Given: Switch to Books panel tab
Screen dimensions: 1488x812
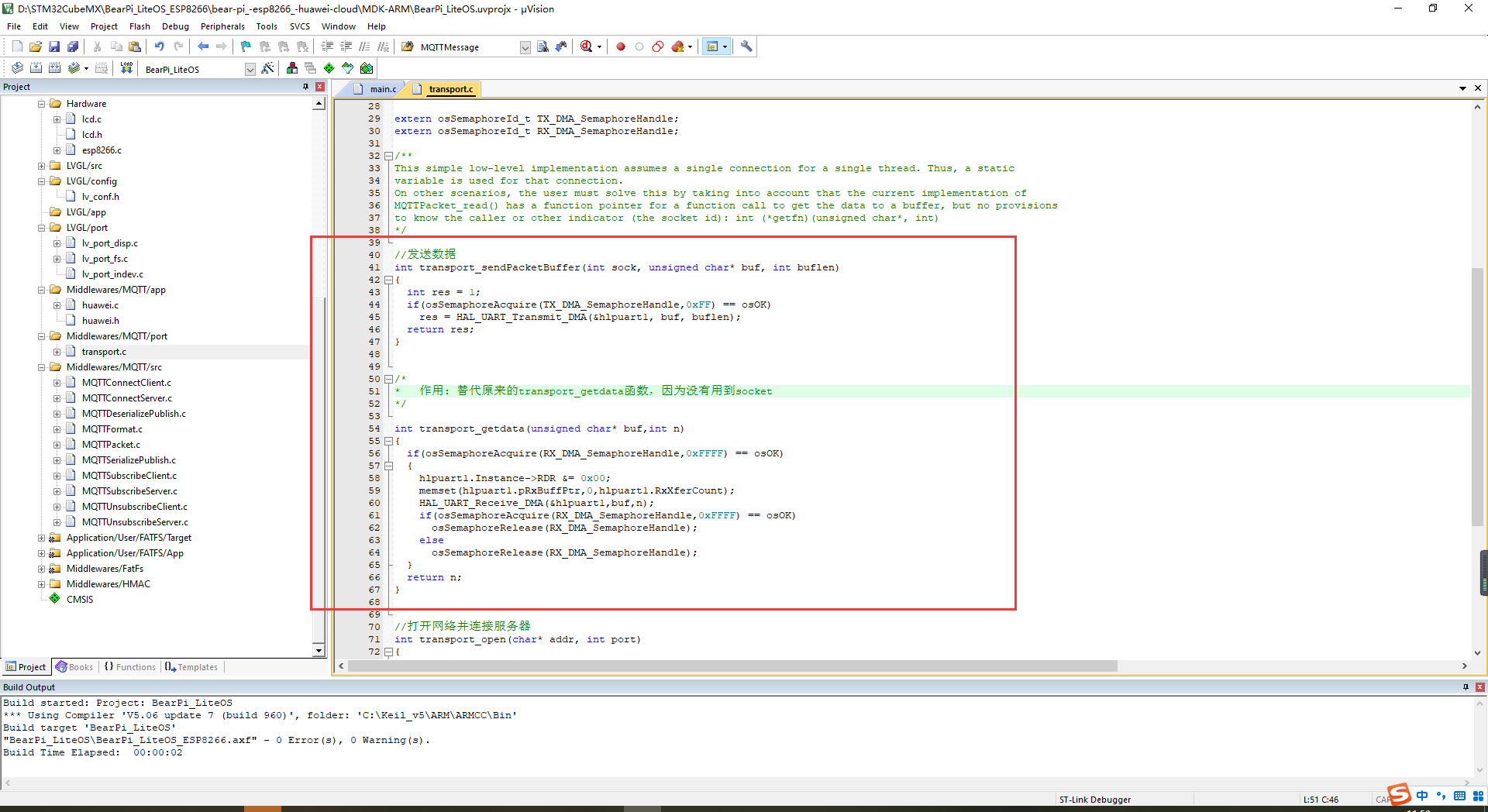Looking at the screenshot, I should [x=74, y=667].
